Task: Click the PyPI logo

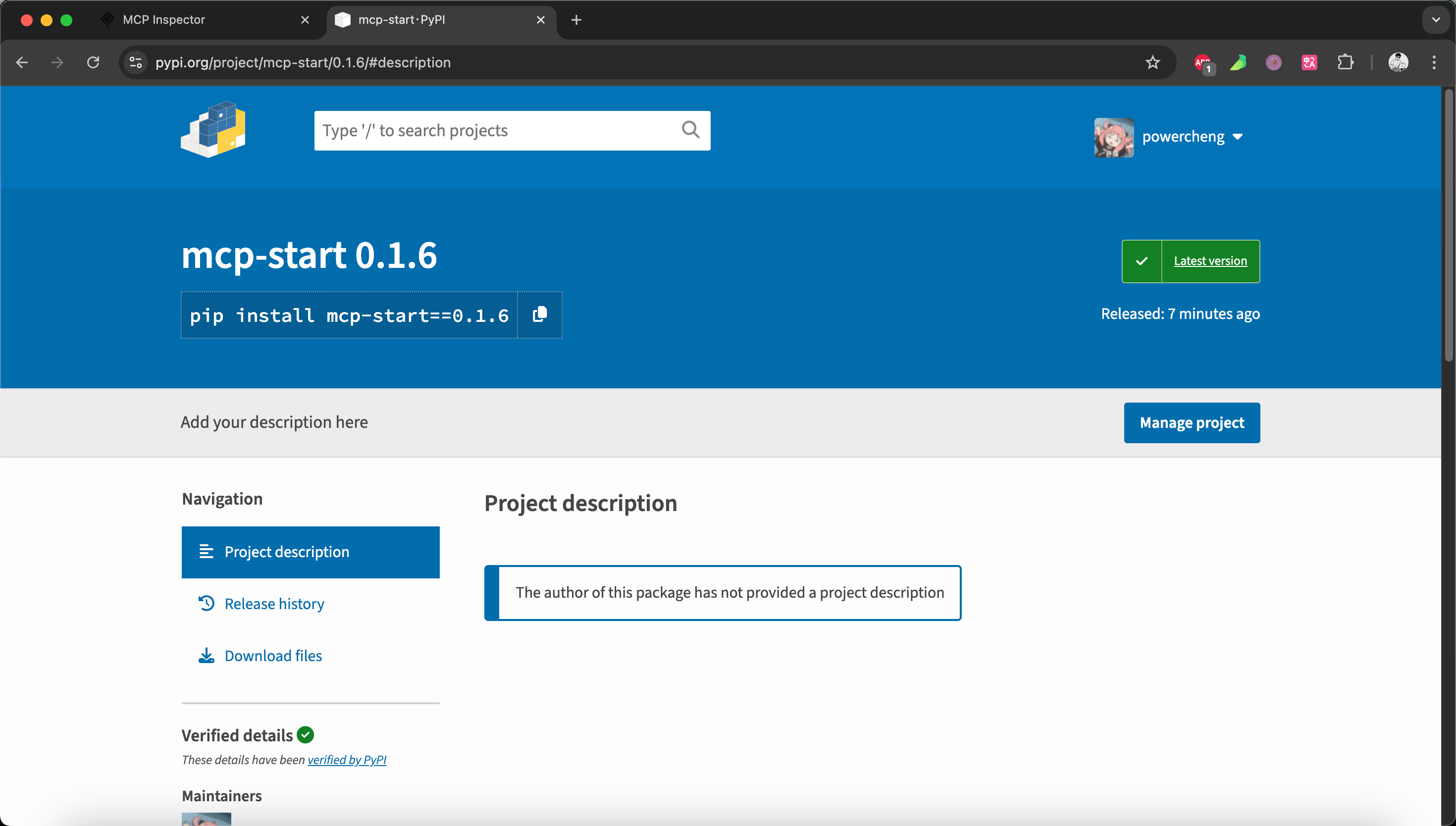Action: [x=213, y=129]
